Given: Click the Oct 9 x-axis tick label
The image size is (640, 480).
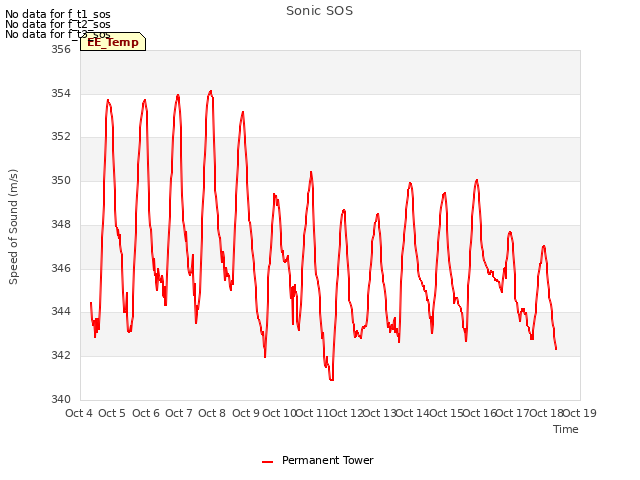Looking at the screenshot, I should (246, 413).
